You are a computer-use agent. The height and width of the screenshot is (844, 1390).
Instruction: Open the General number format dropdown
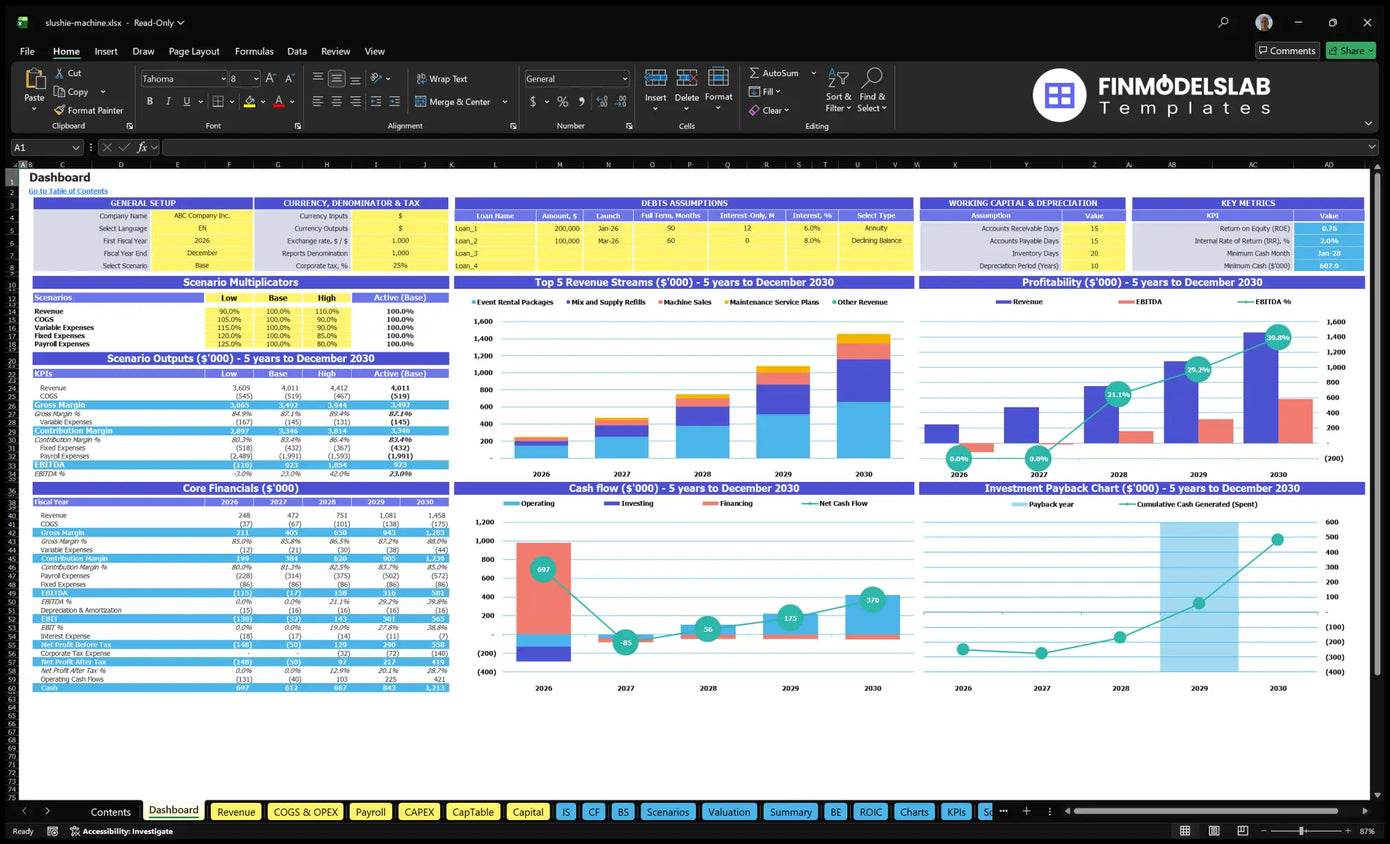tap(625, 78)
